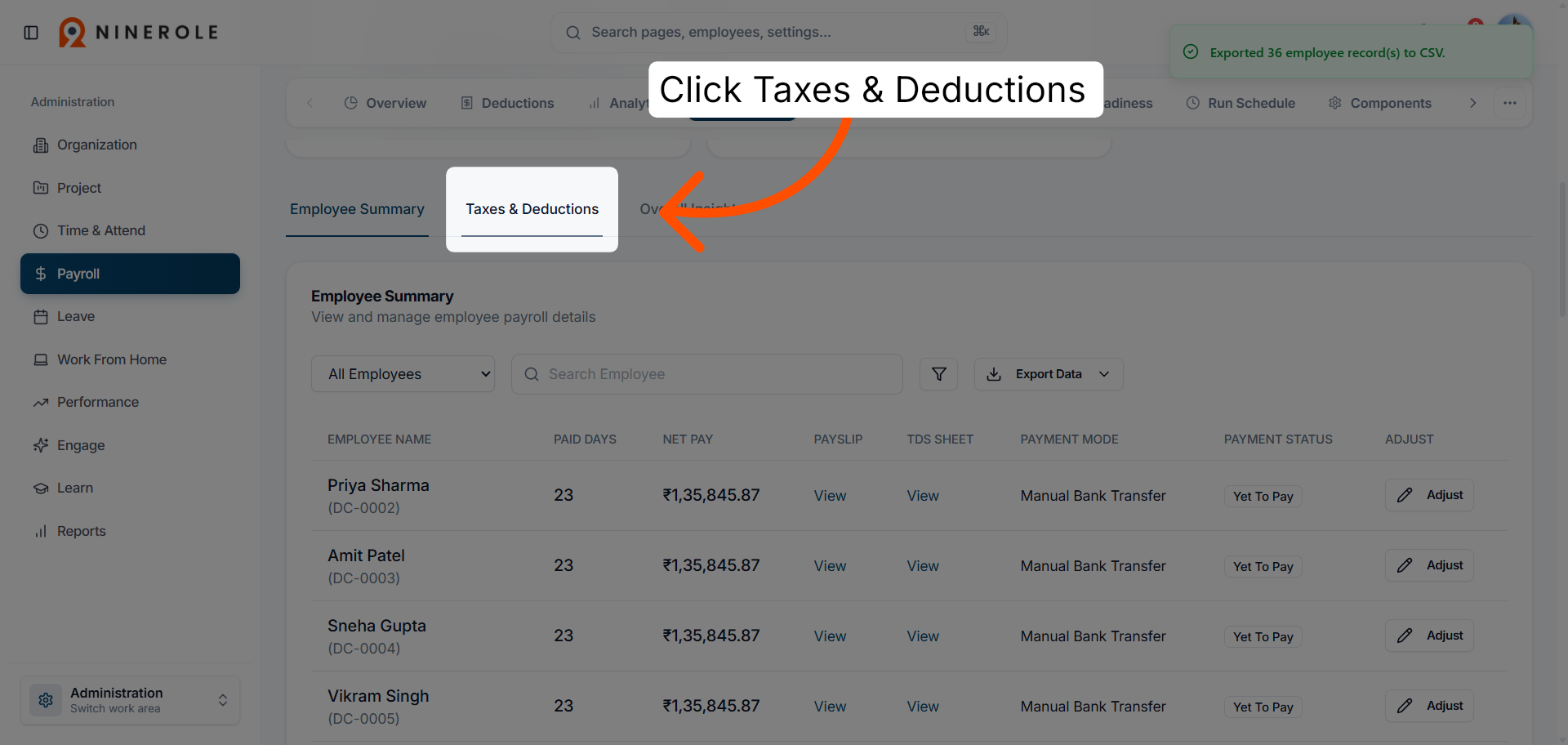Click pencil Adjust for Priya Sharma
The width and height of the screenshot is (1568, 745).
coord(1429,495)
